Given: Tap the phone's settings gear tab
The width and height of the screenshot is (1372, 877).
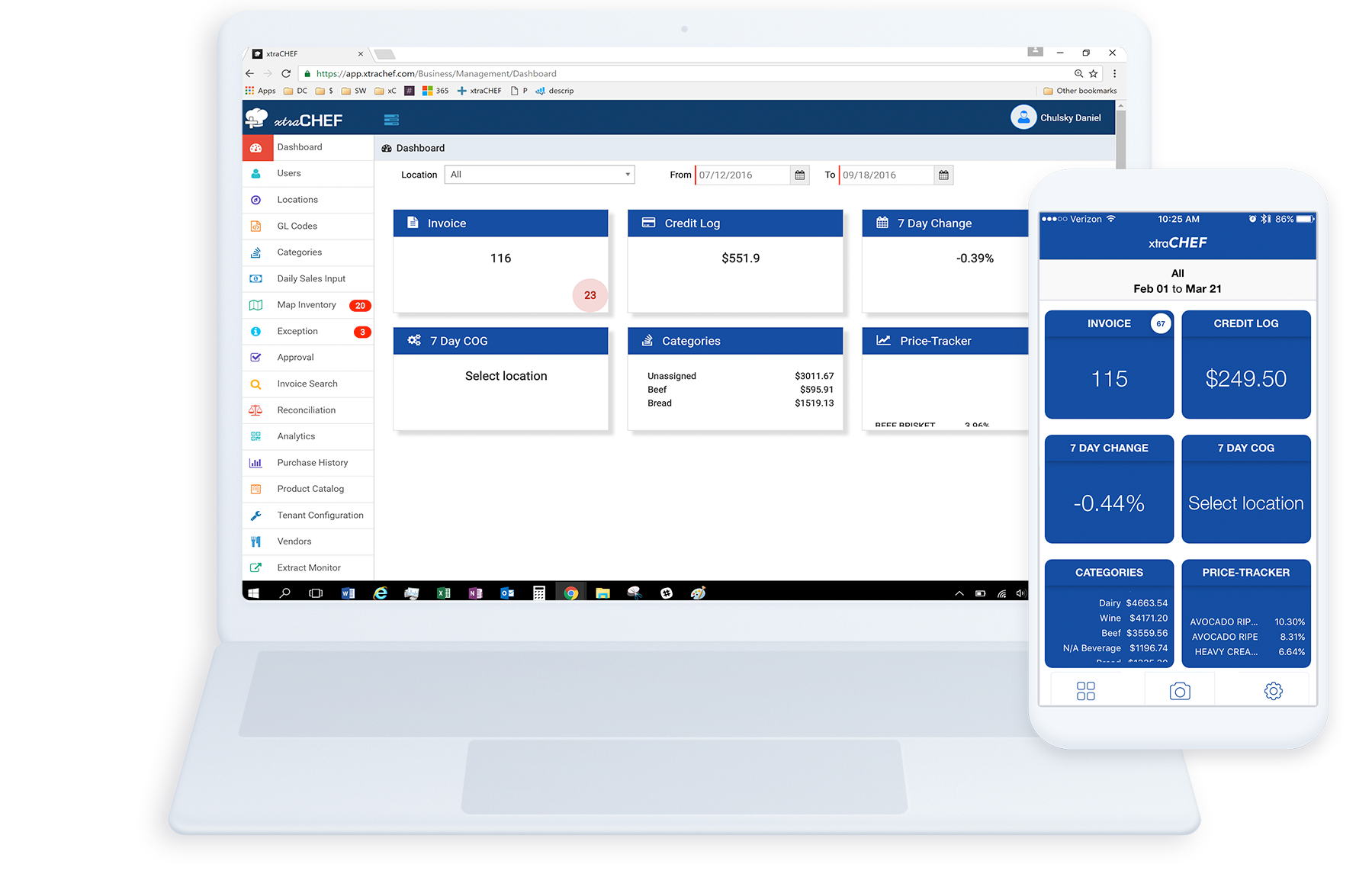Looking at the screenshot, I should (x=1274, y=691).
